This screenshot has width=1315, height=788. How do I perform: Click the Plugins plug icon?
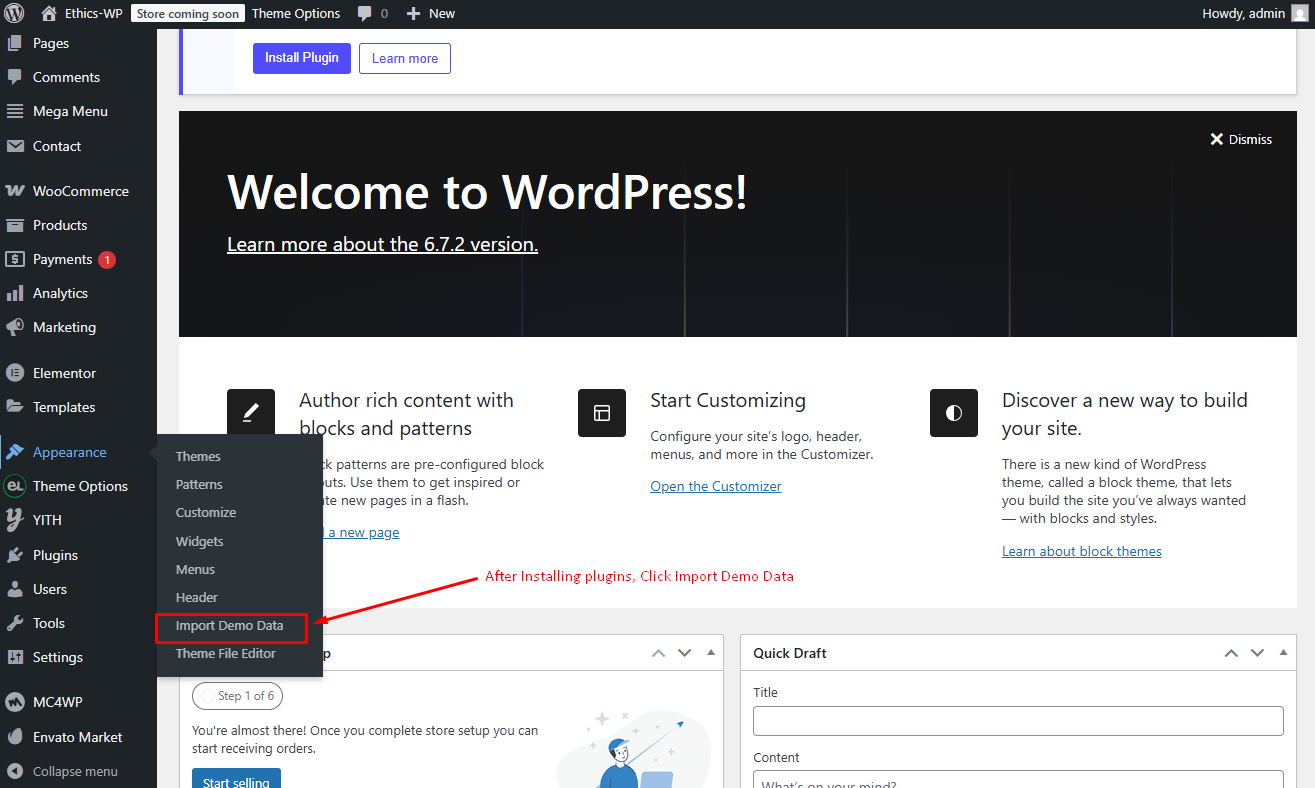(x=15, y=555)
